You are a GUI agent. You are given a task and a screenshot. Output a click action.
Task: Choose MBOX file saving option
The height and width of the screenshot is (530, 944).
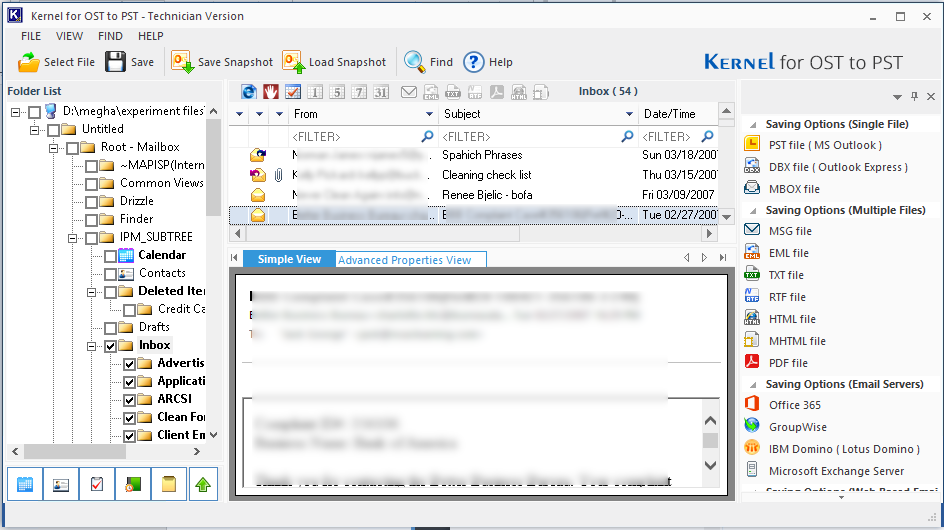(794, 189)
